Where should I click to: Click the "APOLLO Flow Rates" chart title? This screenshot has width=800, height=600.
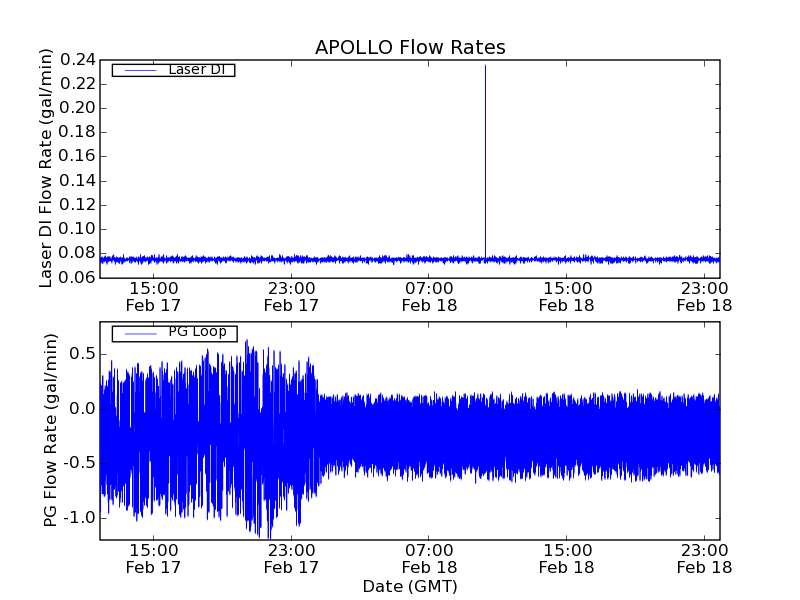tap(410, 47)
